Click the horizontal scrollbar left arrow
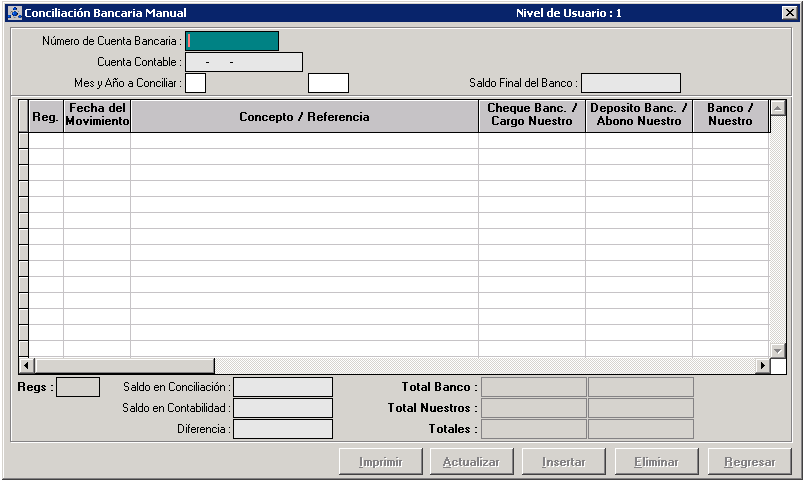 pyautogui.click(x=26, y=366)
